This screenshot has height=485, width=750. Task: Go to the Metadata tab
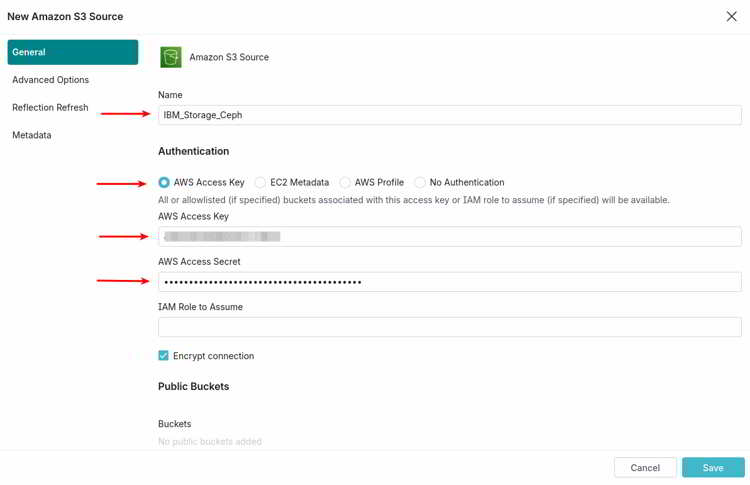pos(32,135)
